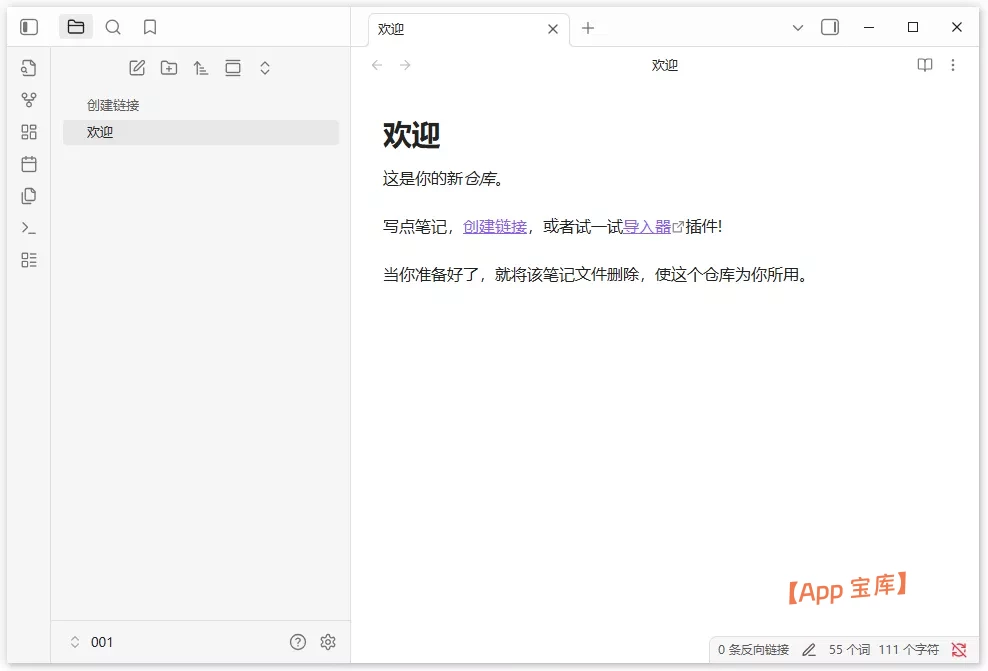The height and width of the screenshot is (671, 988).
Task: Create a new note with the pencil icon
Action: click(137, 67)
